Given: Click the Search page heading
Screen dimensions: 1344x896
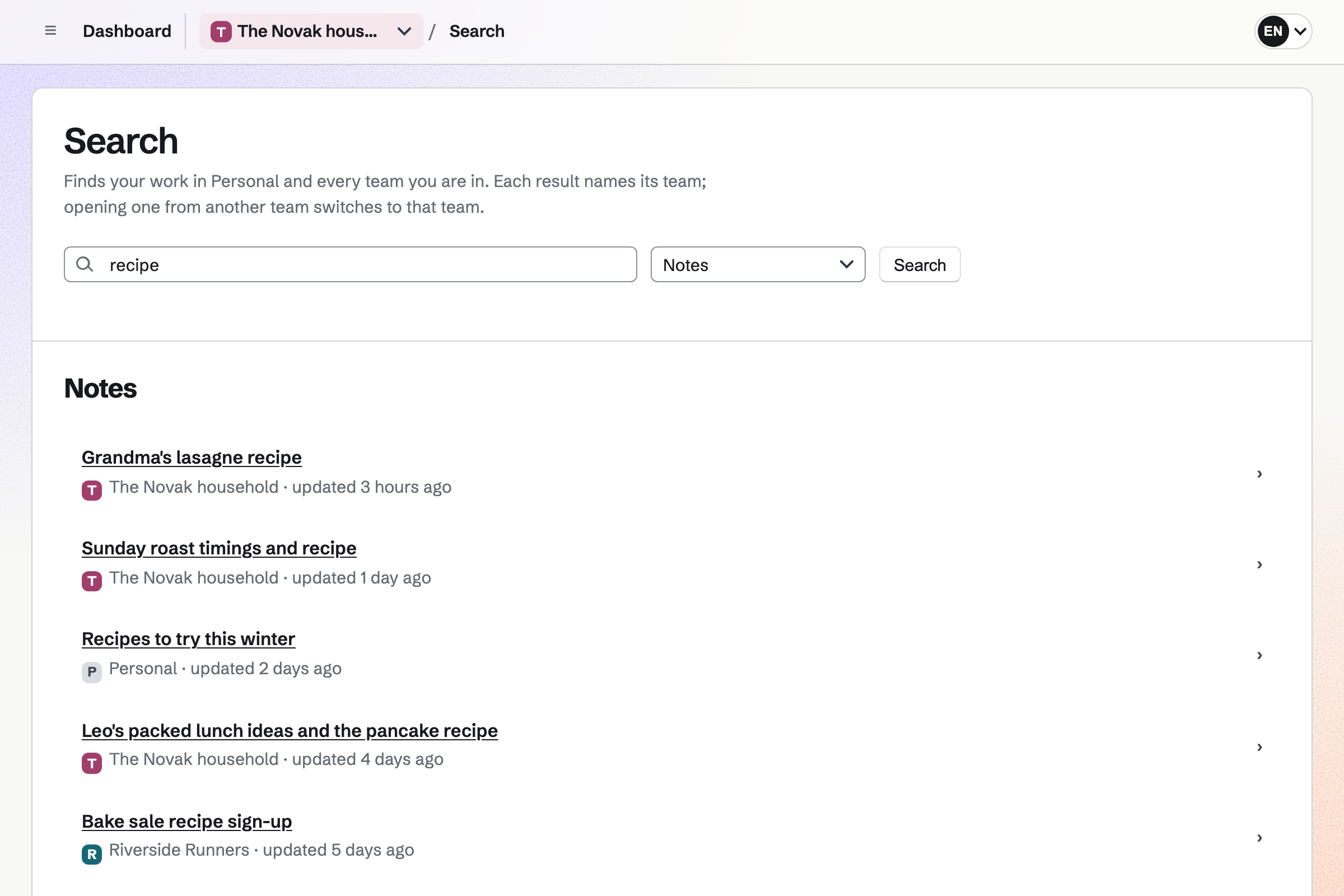Looking at the screenshot, I should click(x=121, y=141).
